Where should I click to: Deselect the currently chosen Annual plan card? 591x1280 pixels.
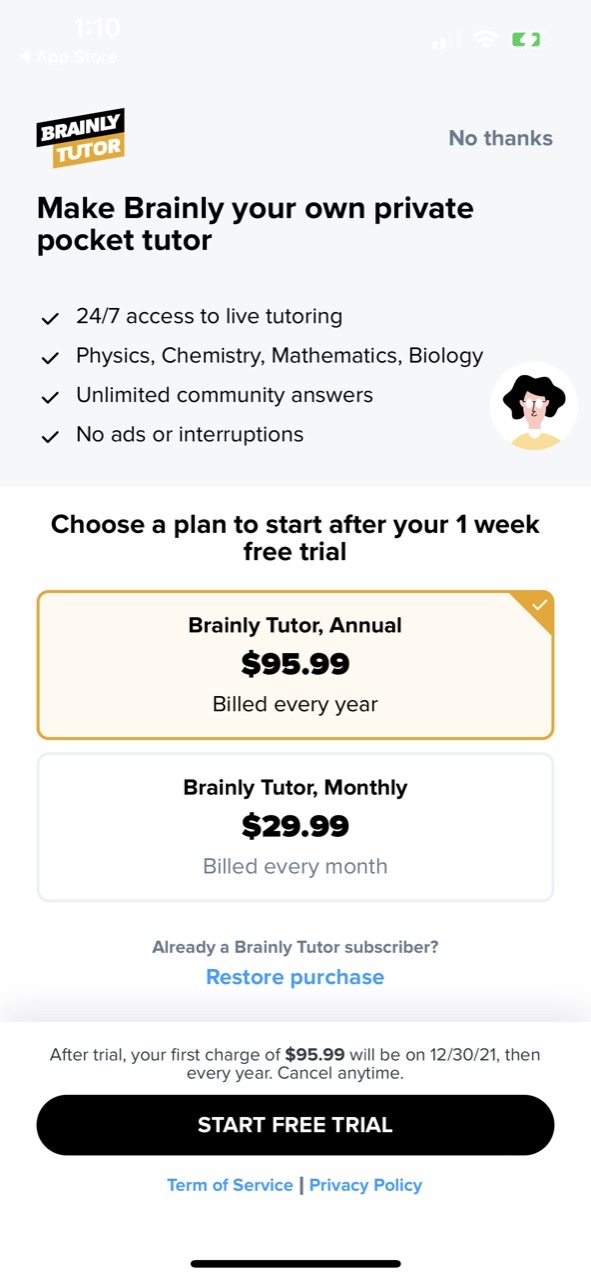click(295, 663)
